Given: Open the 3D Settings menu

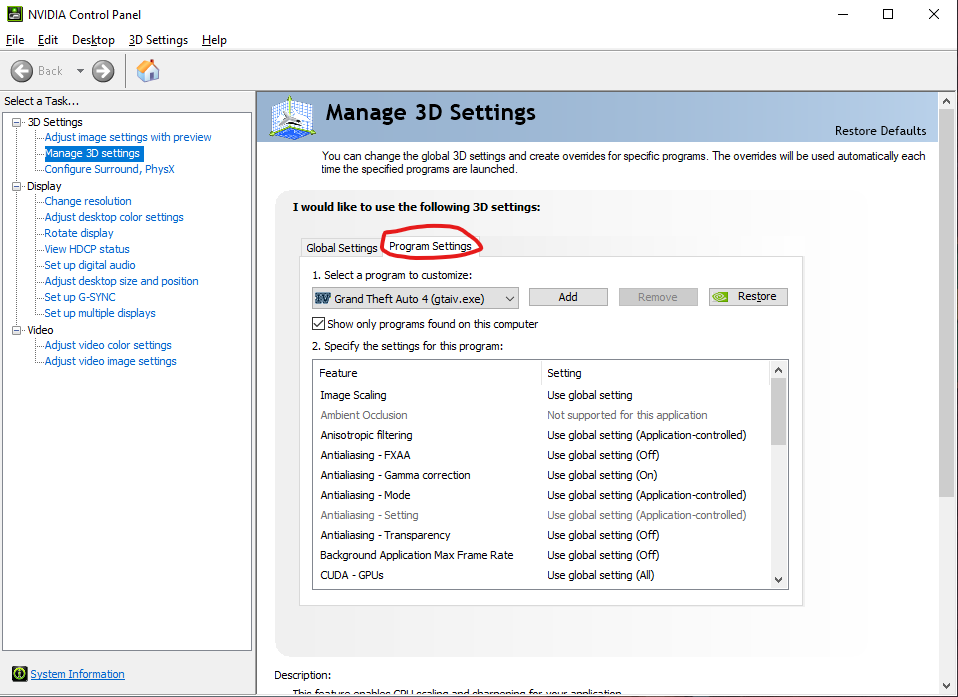Looking at the screenshot, I should tap(158, 40).
